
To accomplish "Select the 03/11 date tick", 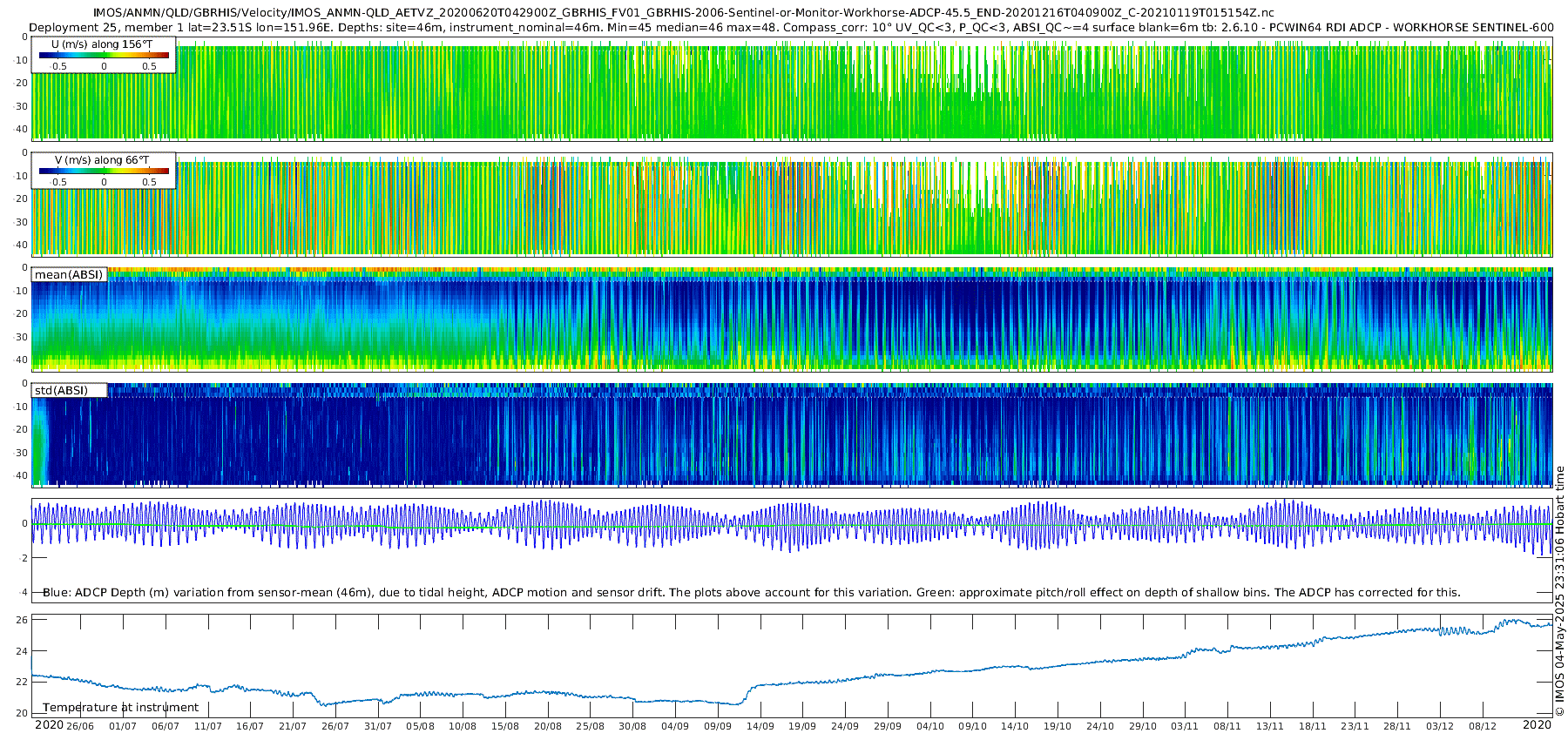I will 1185,726.
